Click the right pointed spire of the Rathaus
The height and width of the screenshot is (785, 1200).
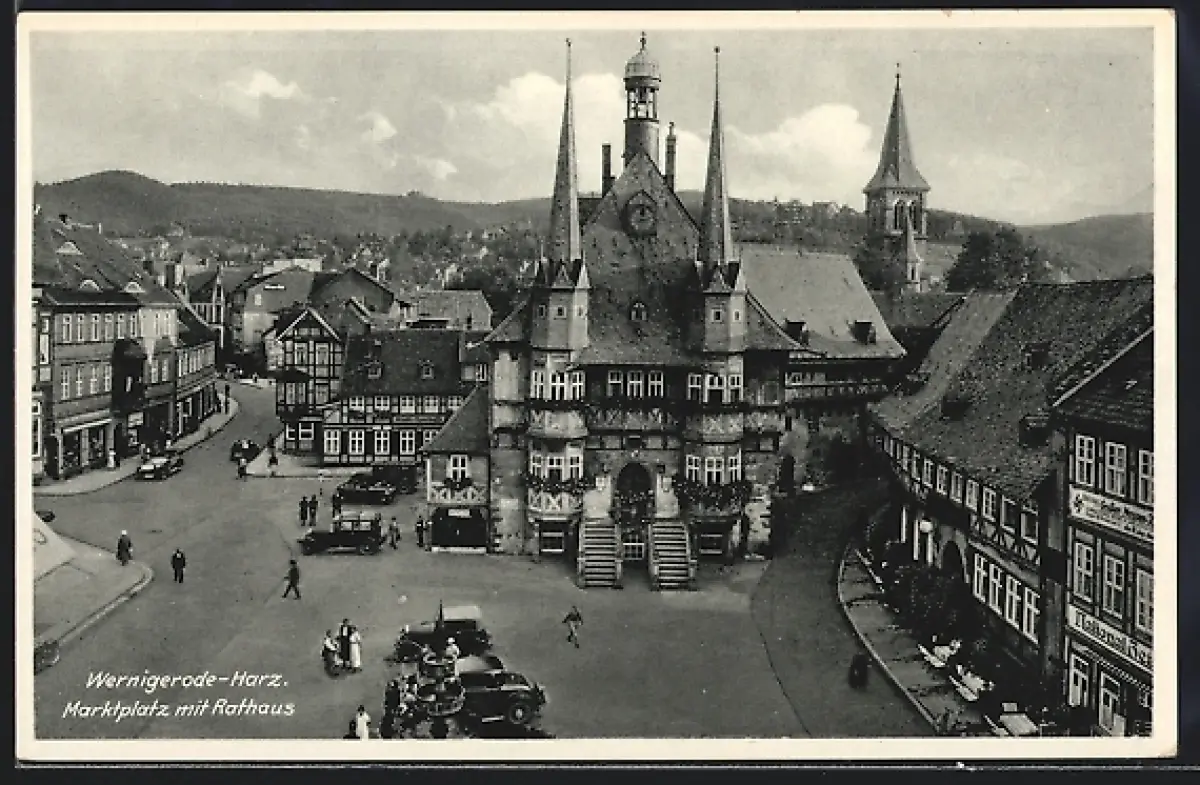click(716, 180)
